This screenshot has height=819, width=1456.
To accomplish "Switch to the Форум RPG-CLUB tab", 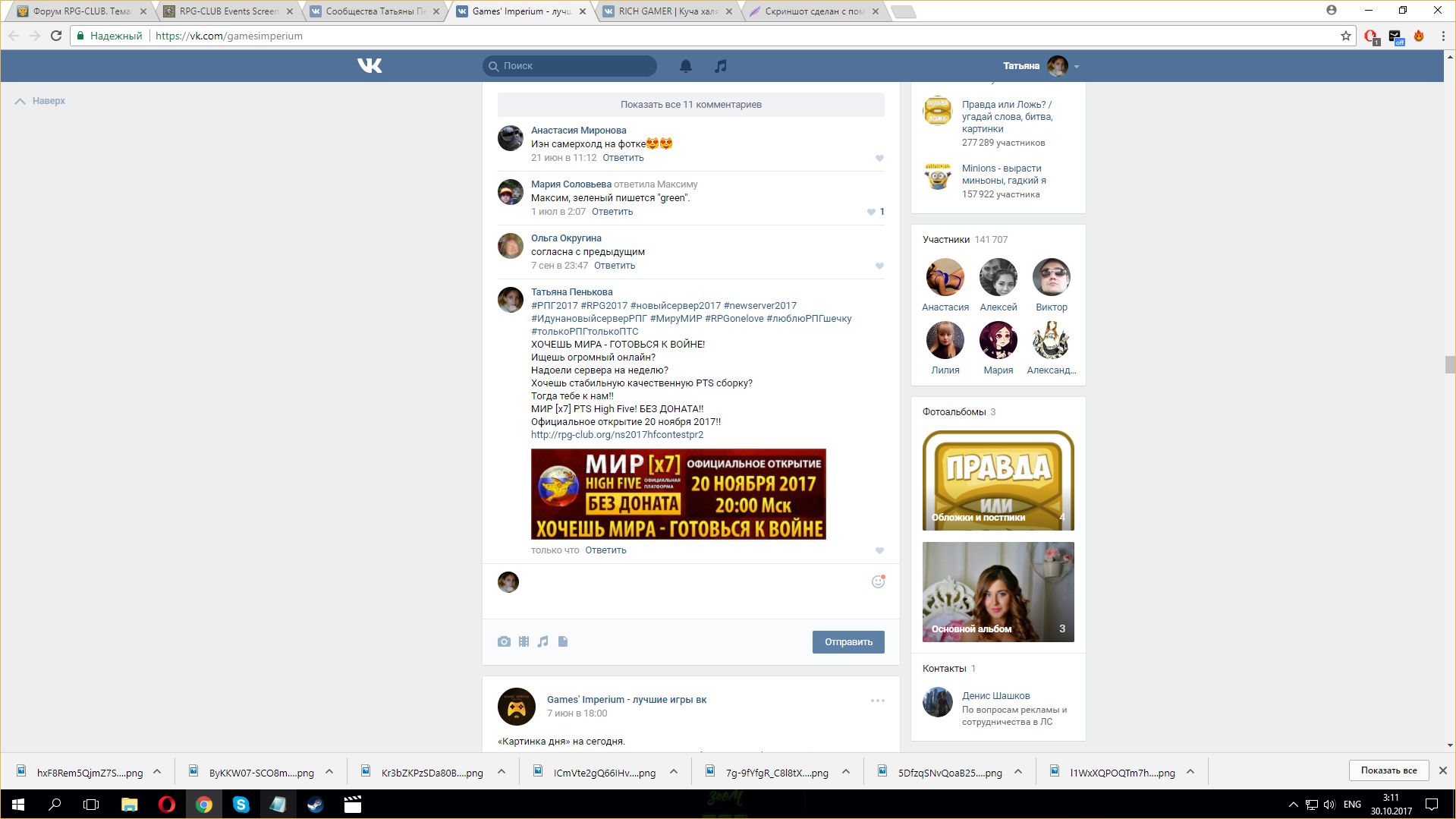I will pyautogui.click(x=81, y=11).
